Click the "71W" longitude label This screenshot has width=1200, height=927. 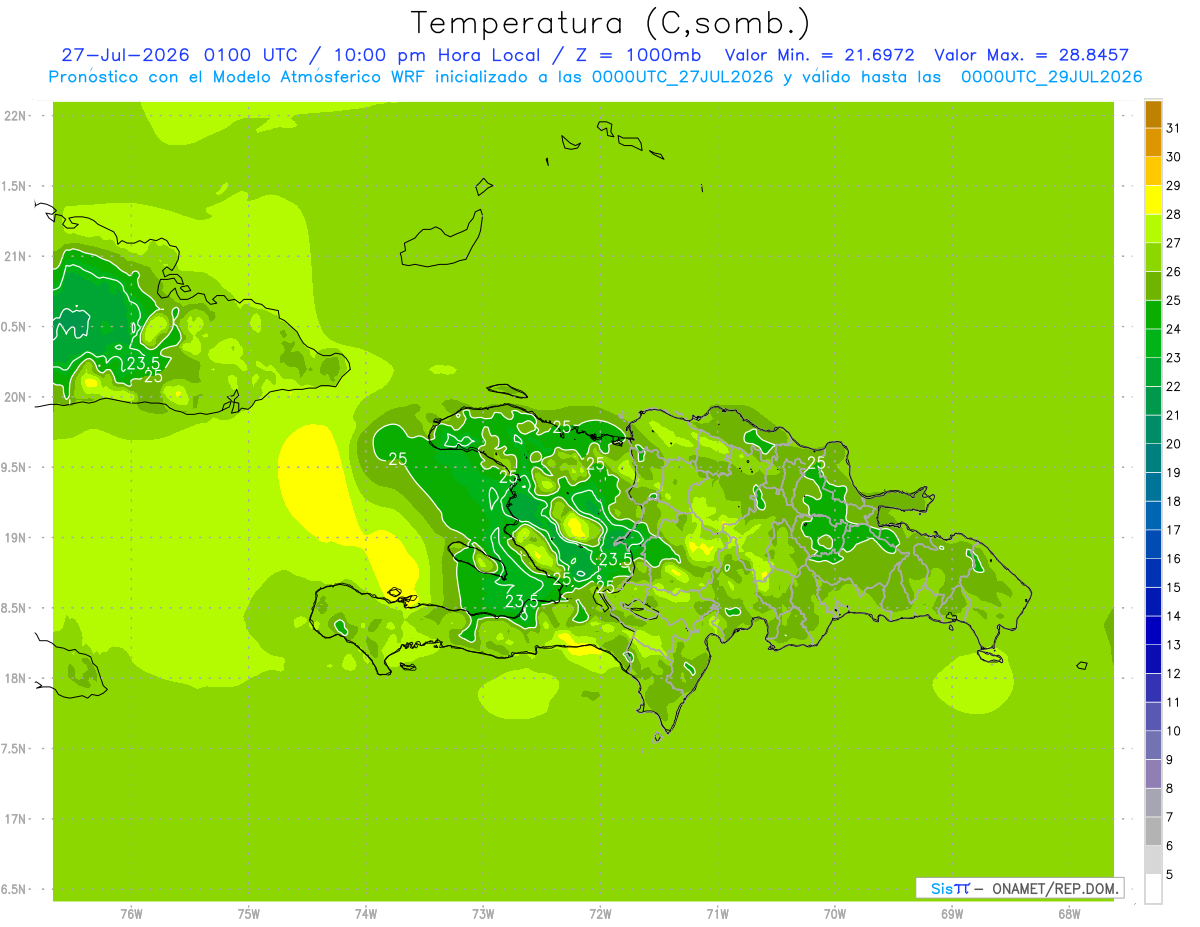point(717,913)
